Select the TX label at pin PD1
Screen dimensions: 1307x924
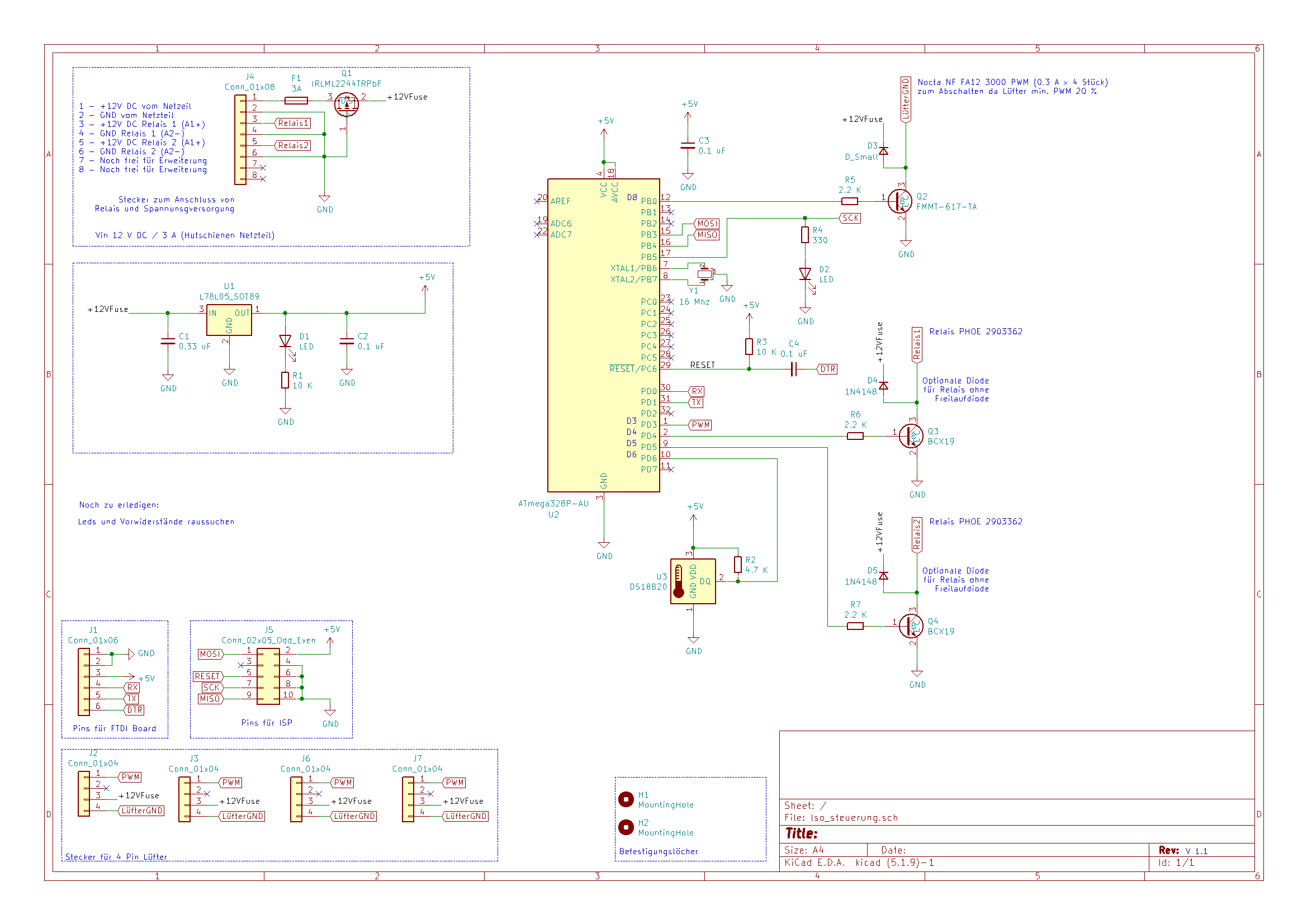(x=696, y=402)
